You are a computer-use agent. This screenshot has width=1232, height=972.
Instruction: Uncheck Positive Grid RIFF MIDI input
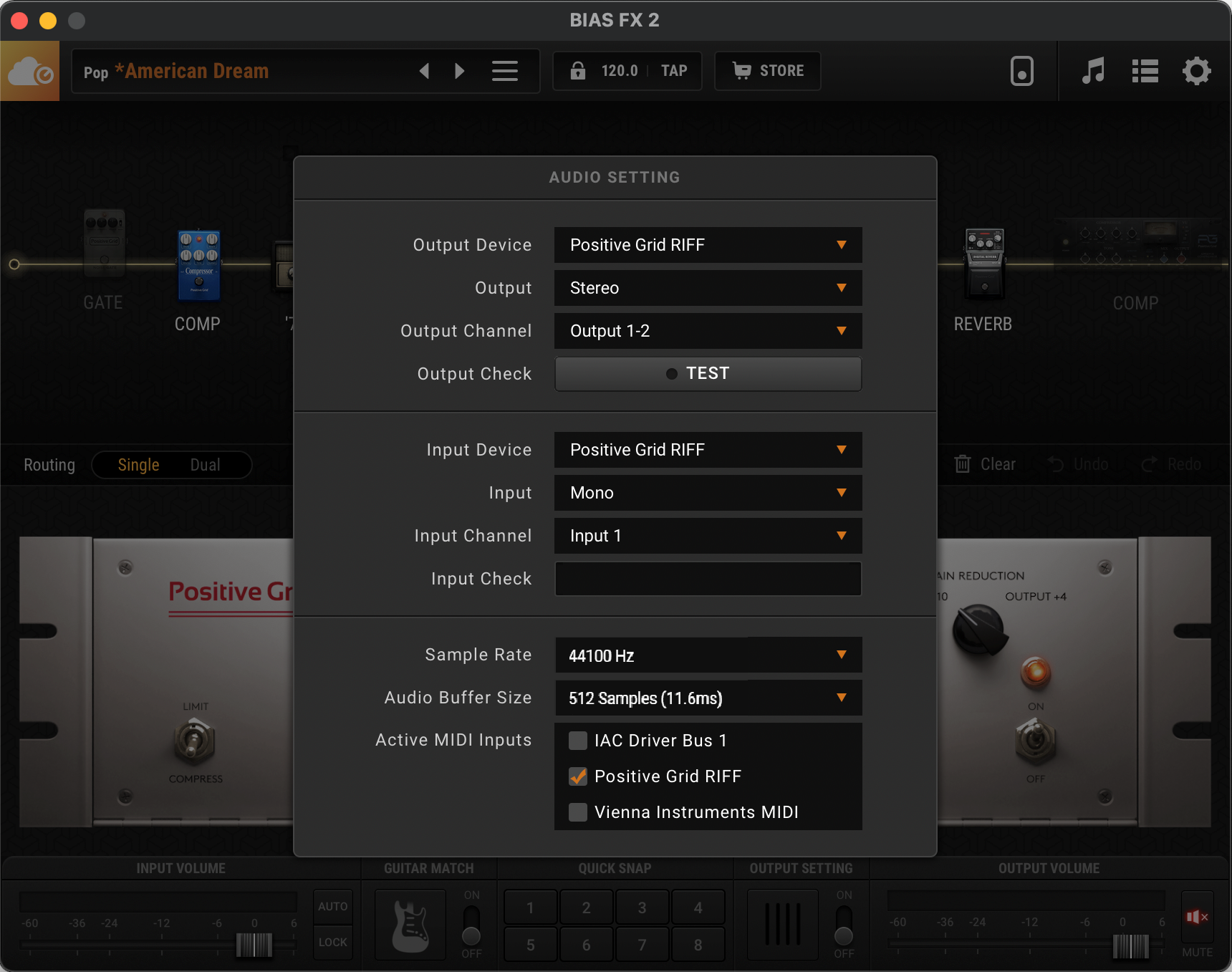click(x=578, y=776)
